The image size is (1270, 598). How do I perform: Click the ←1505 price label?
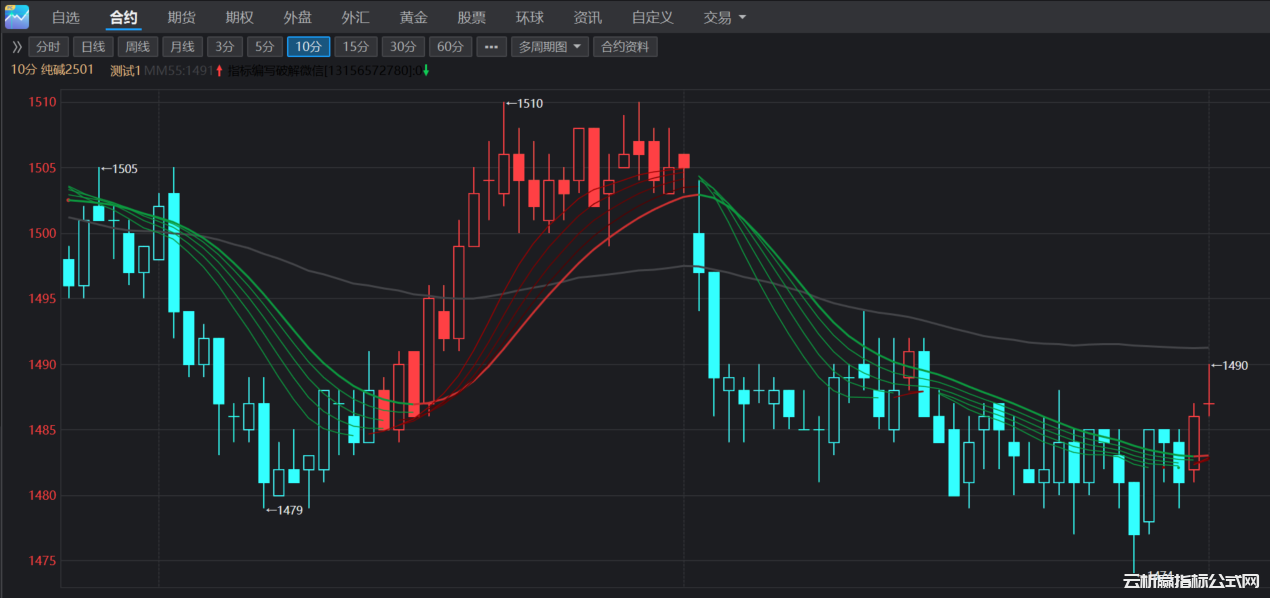(x=118, y=169)
